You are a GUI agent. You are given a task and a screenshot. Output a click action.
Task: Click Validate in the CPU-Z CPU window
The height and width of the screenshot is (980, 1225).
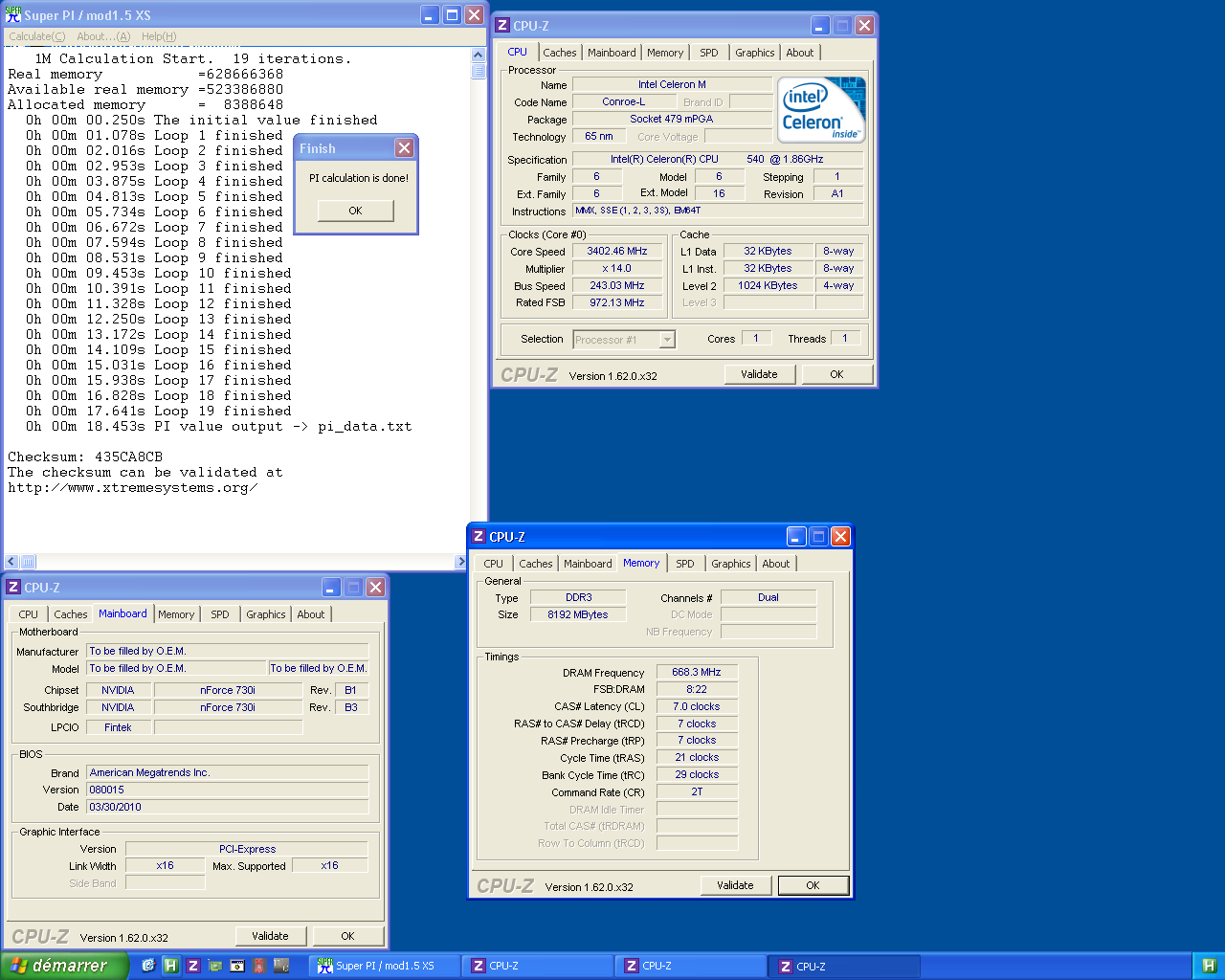click(759, 374)
